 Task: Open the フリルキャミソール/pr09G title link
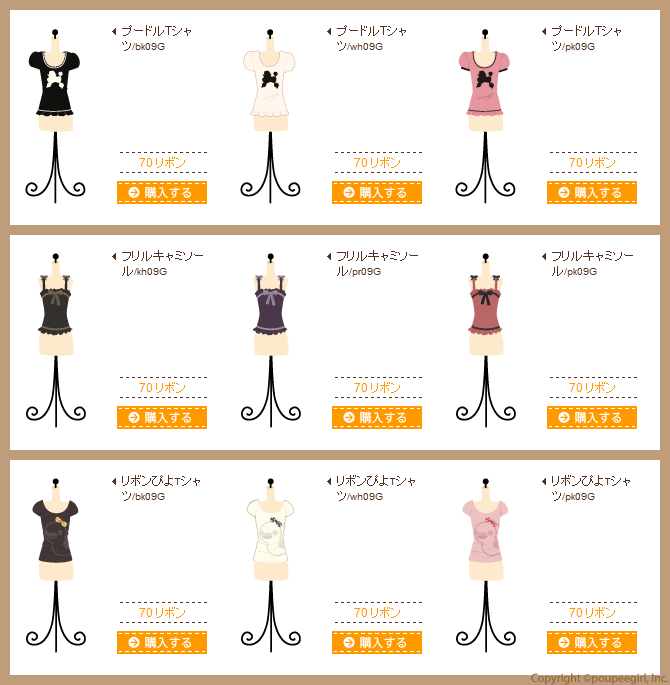tap(377, 263)
